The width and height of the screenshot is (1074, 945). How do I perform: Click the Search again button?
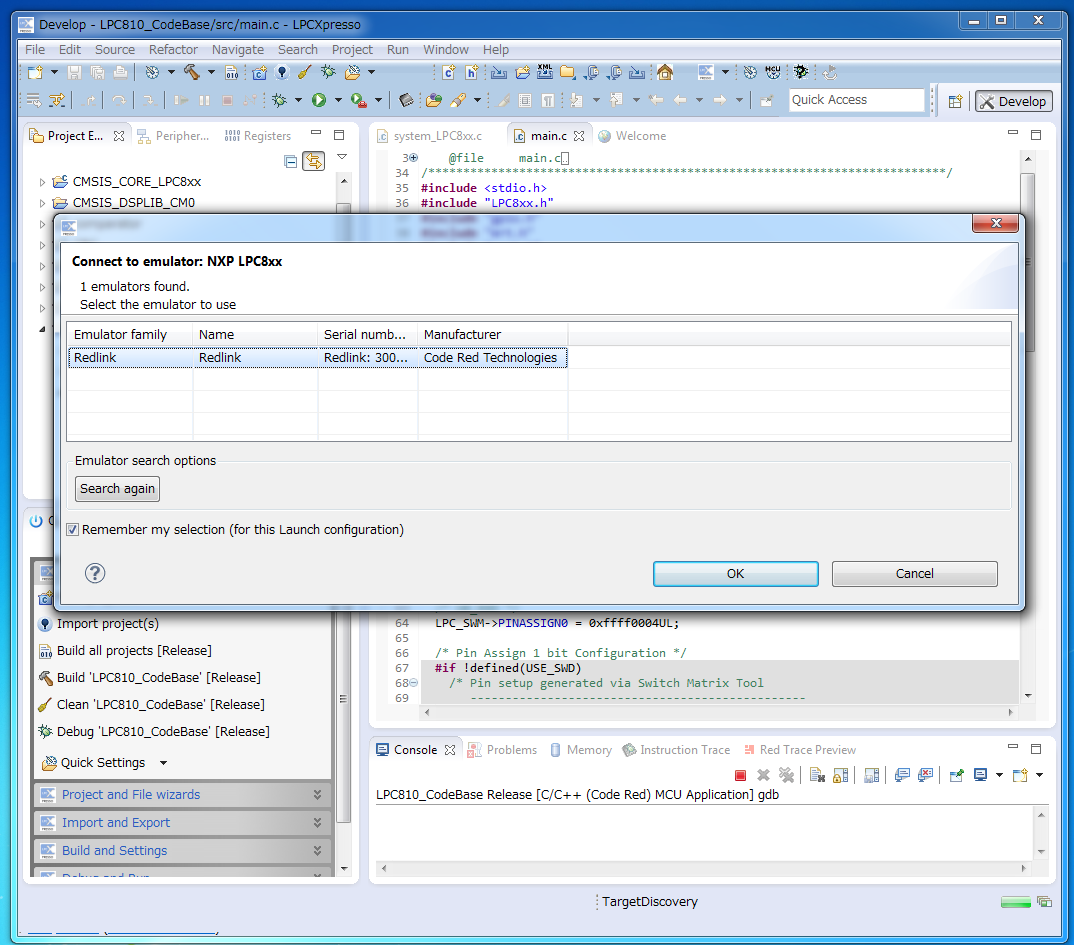pyautogui.click(x=117, y=489)
